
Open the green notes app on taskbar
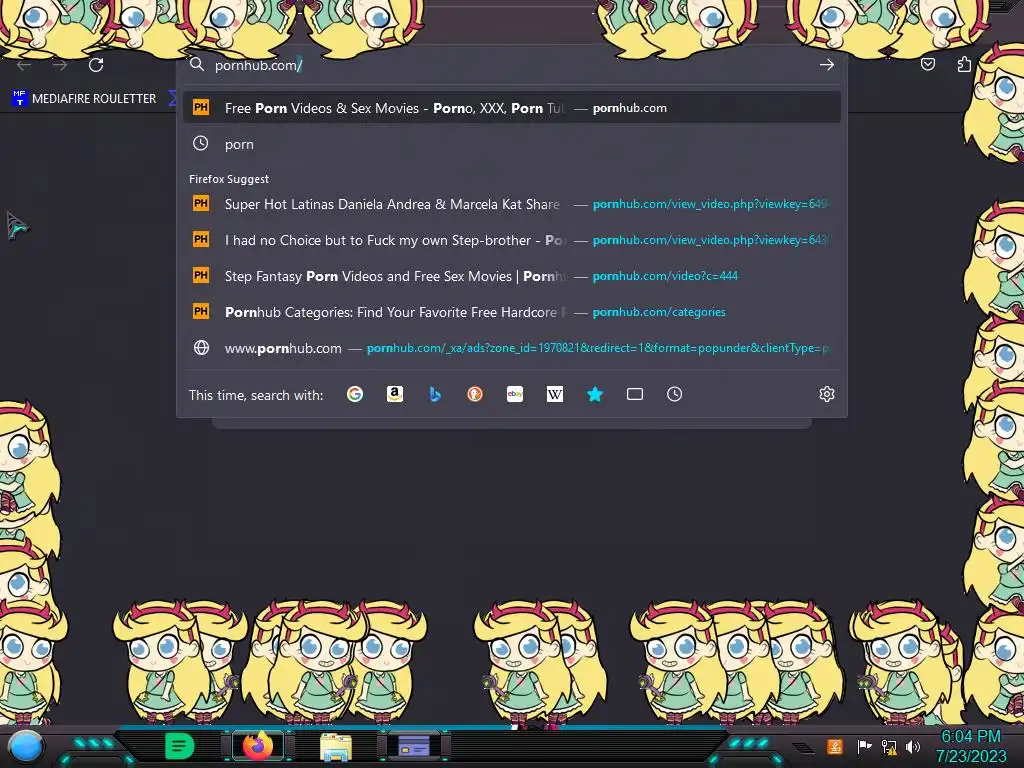[x=180, y=746]
